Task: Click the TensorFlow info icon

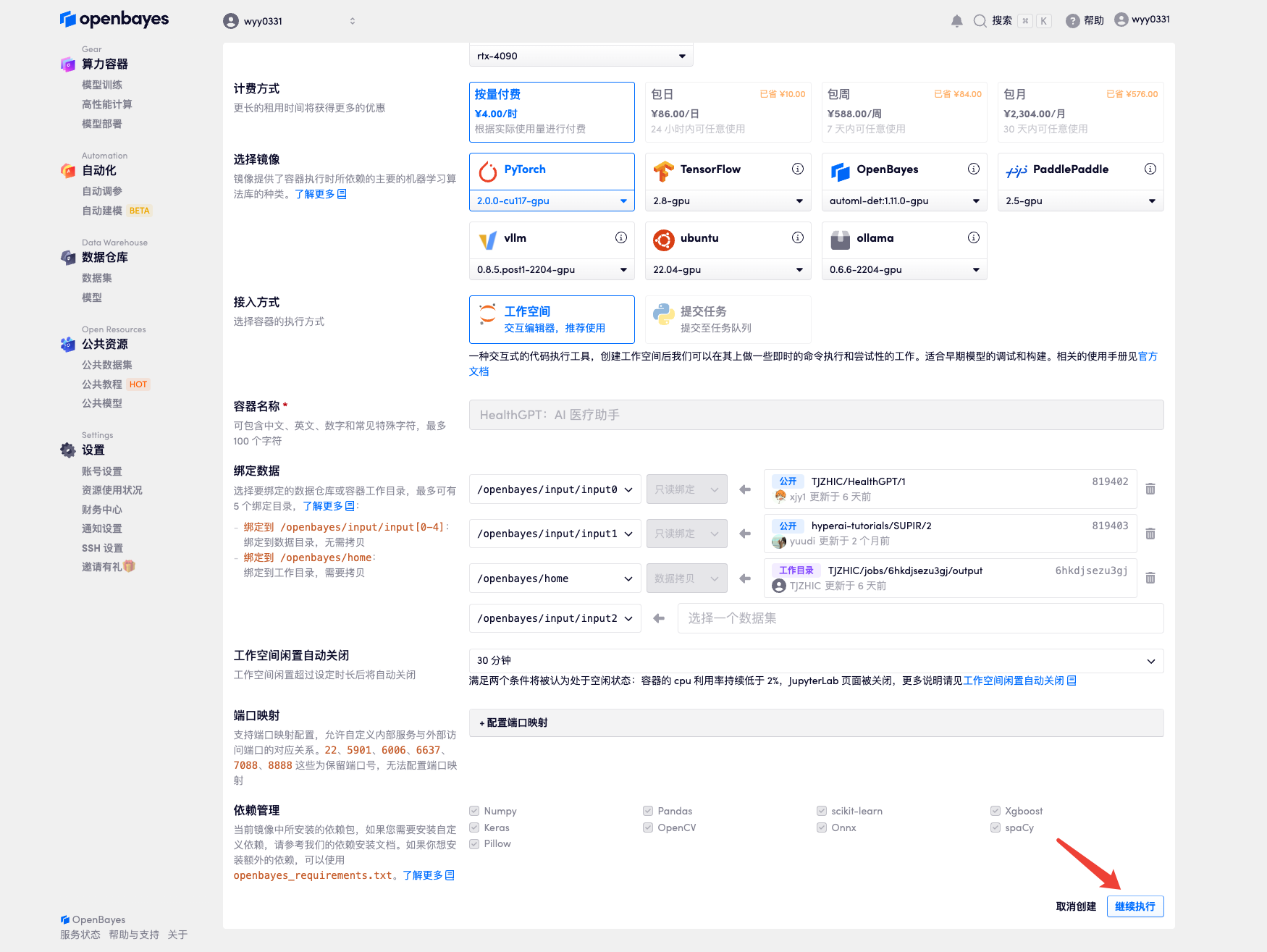Action: (x=797, y=169)
